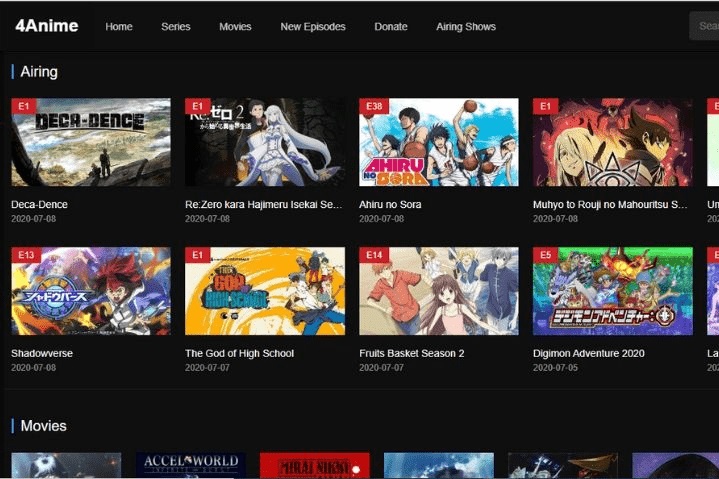This screenshot has width=719, height=479.
Task: Click the 2020-07-08 date under Shadowverse
Action: tap(33, 368)
